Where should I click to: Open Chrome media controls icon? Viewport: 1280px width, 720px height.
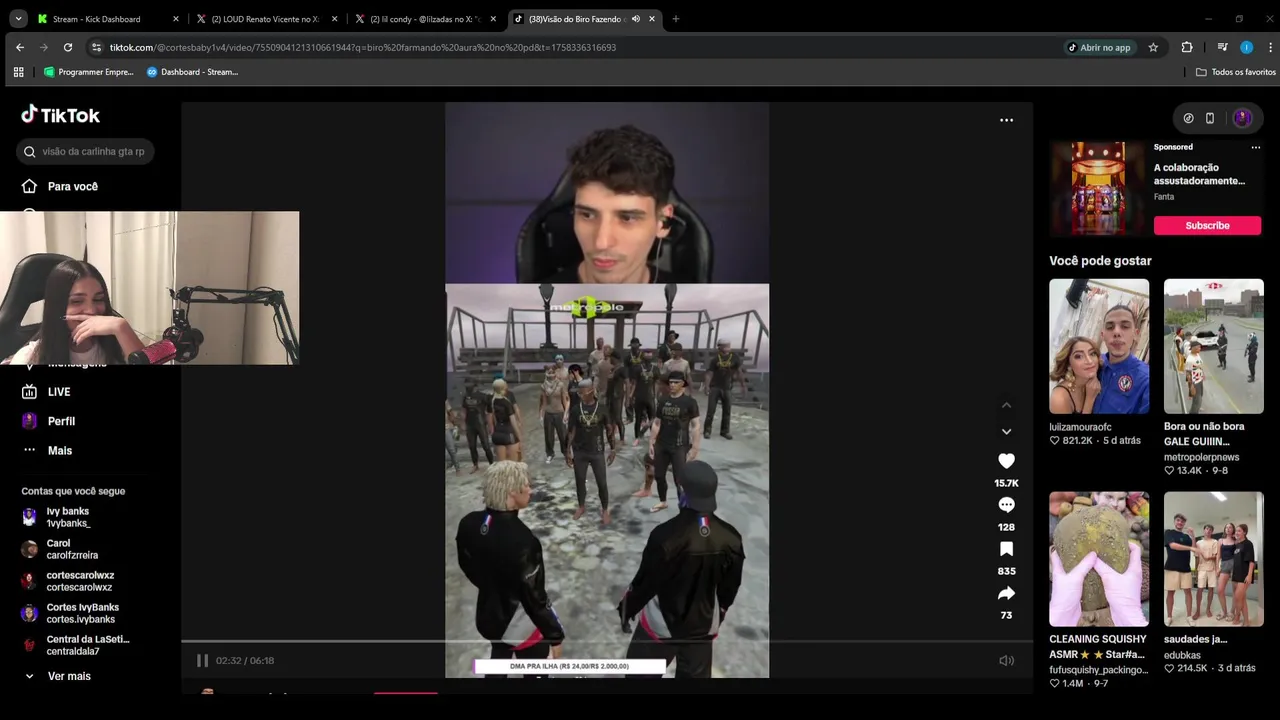coord(1222,47)
